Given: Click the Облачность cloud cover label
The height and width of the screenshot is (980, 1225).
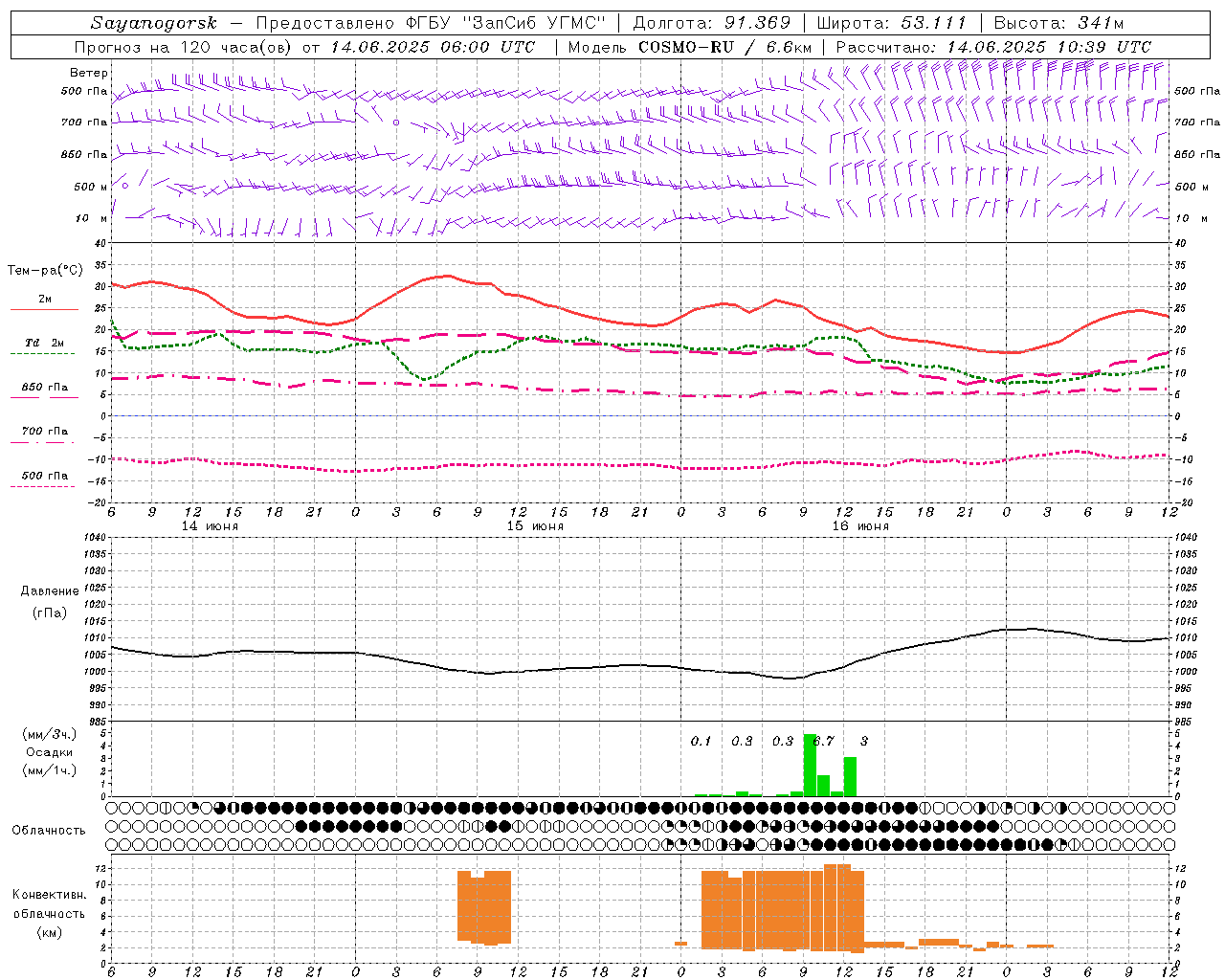Looking at the screenshot, I should tap(49, 831).
